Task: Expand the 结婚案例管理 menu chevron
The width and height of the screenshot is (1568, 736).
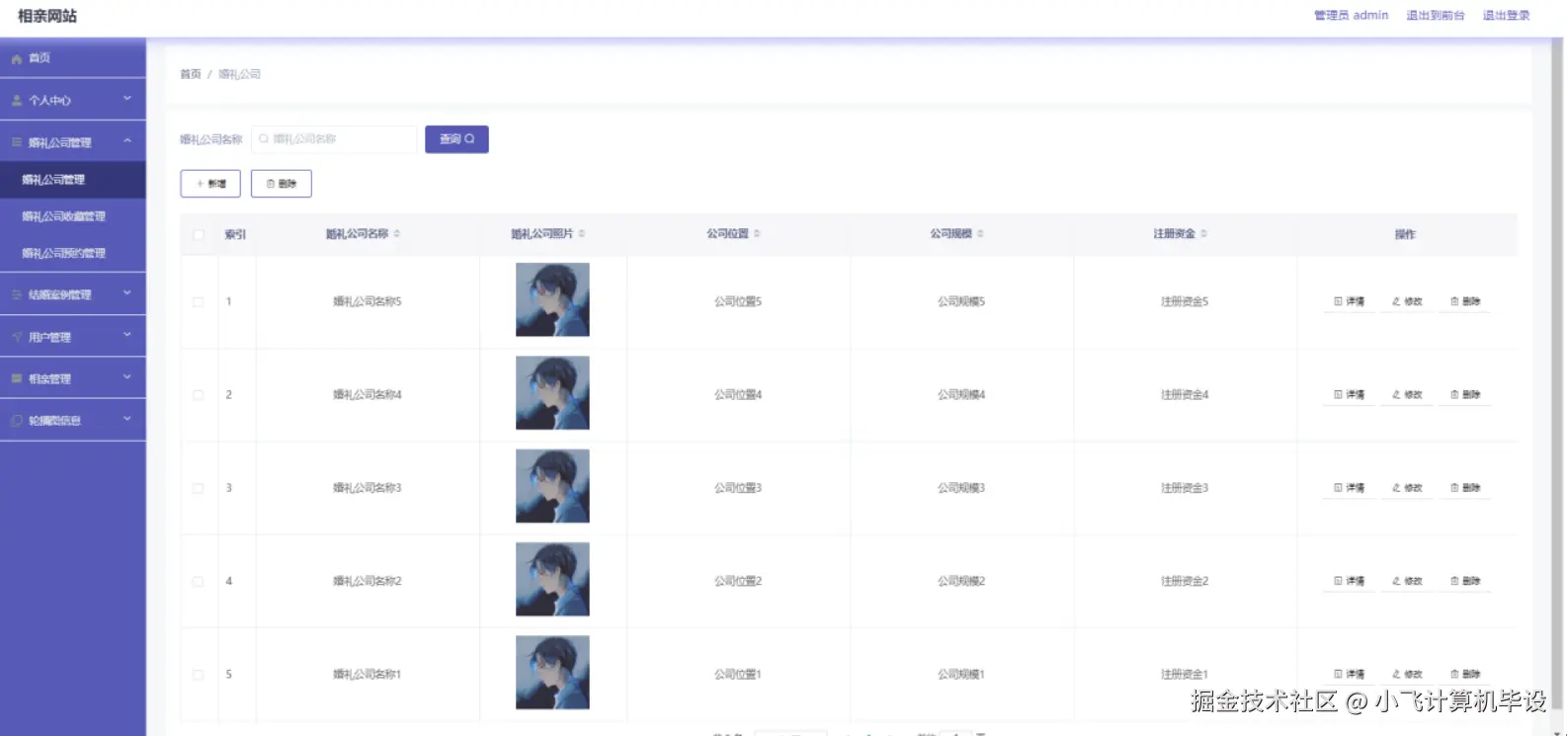Action: (127, 293)
